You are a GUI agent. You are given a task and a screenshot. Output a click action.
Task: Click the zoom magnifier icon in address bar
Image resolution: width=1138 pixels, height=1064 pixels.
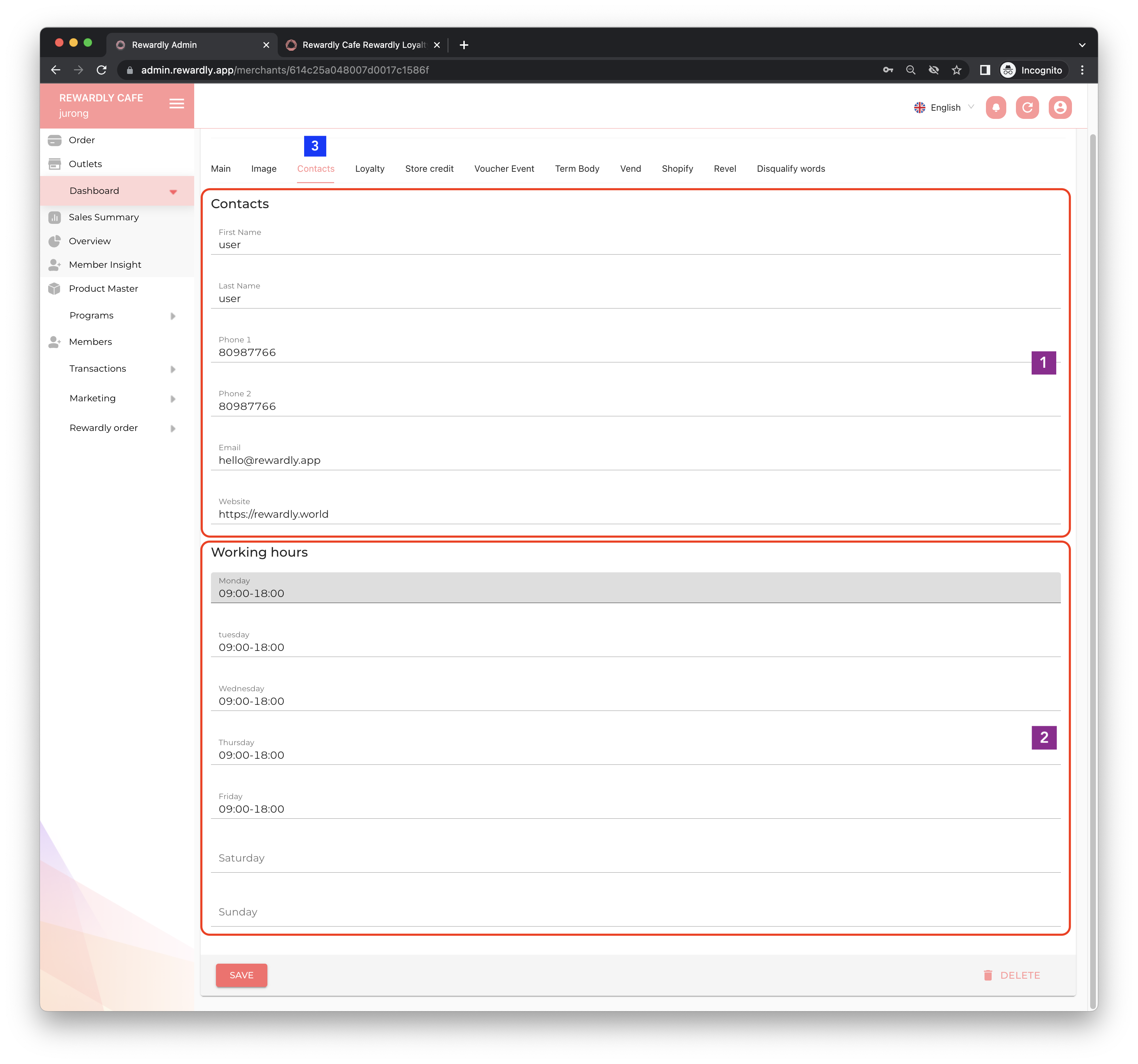click(911, 70)
